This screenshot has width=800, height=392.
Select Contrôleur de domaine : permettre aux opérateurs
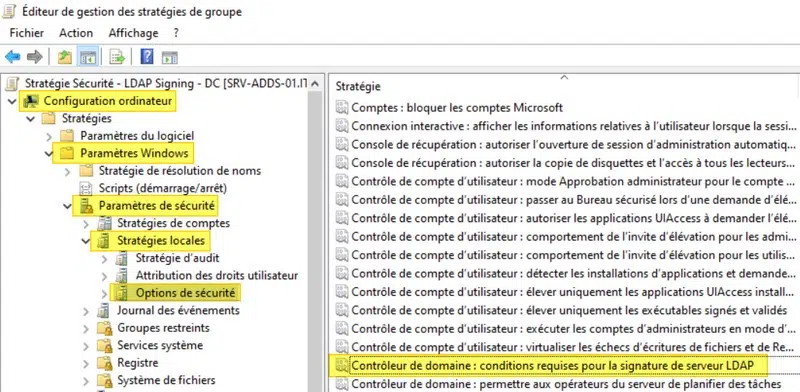566,383
